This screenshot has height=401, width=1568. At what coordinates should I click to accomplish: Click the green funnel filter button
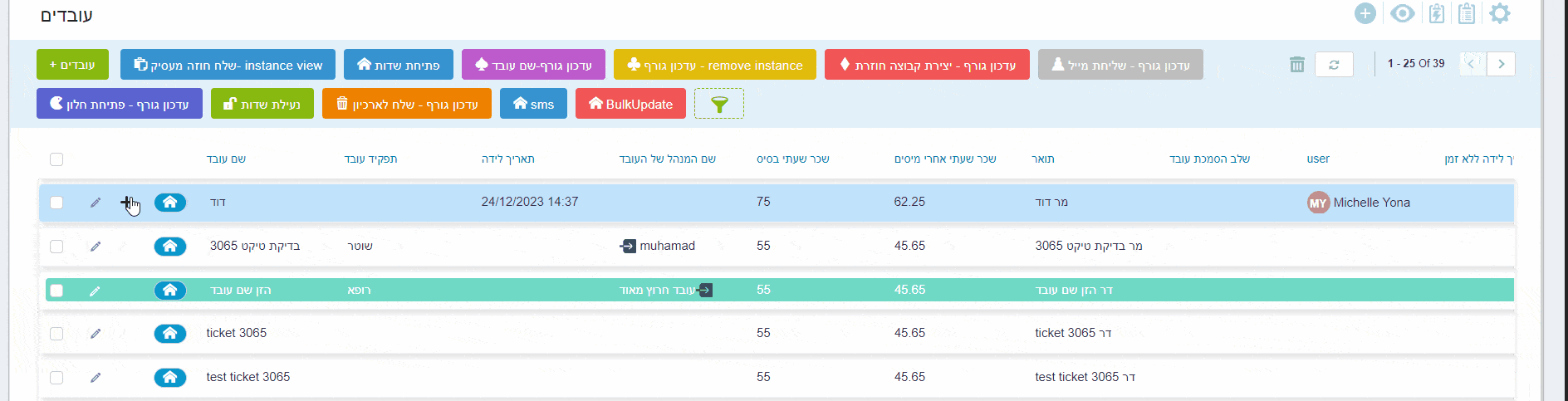pyautogui.click(x=719, y=104)
